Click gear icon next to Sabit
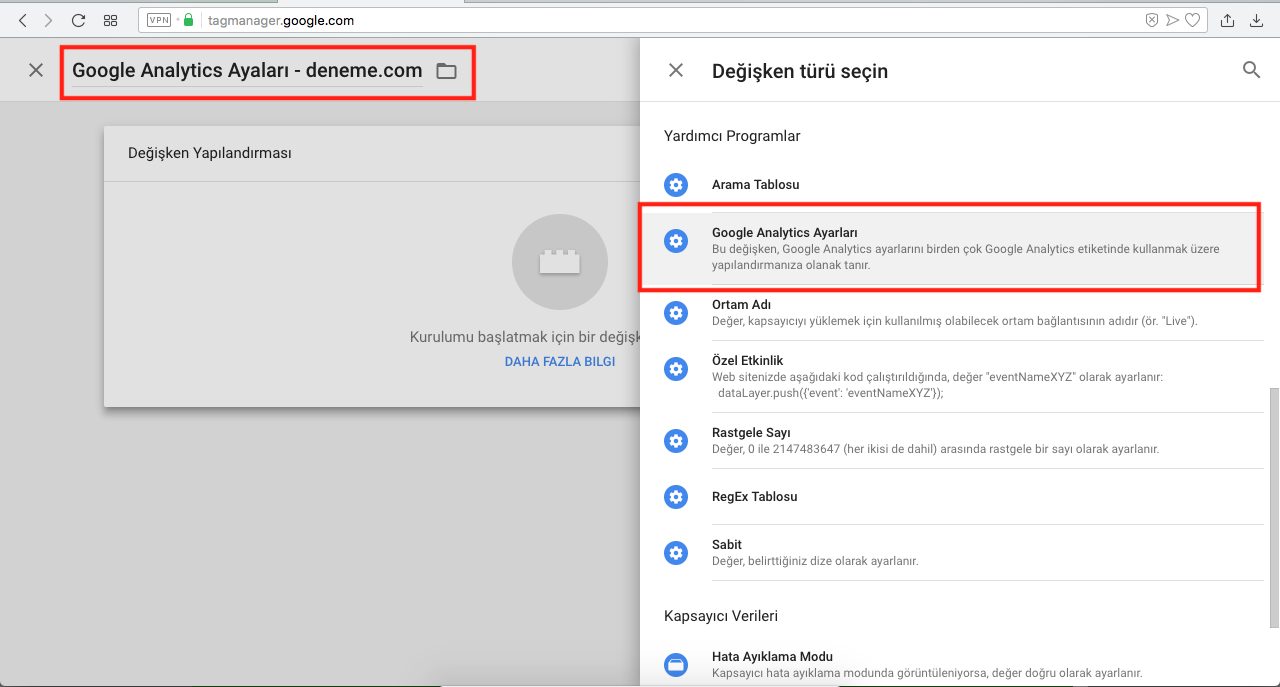 [x=676, y=553]
